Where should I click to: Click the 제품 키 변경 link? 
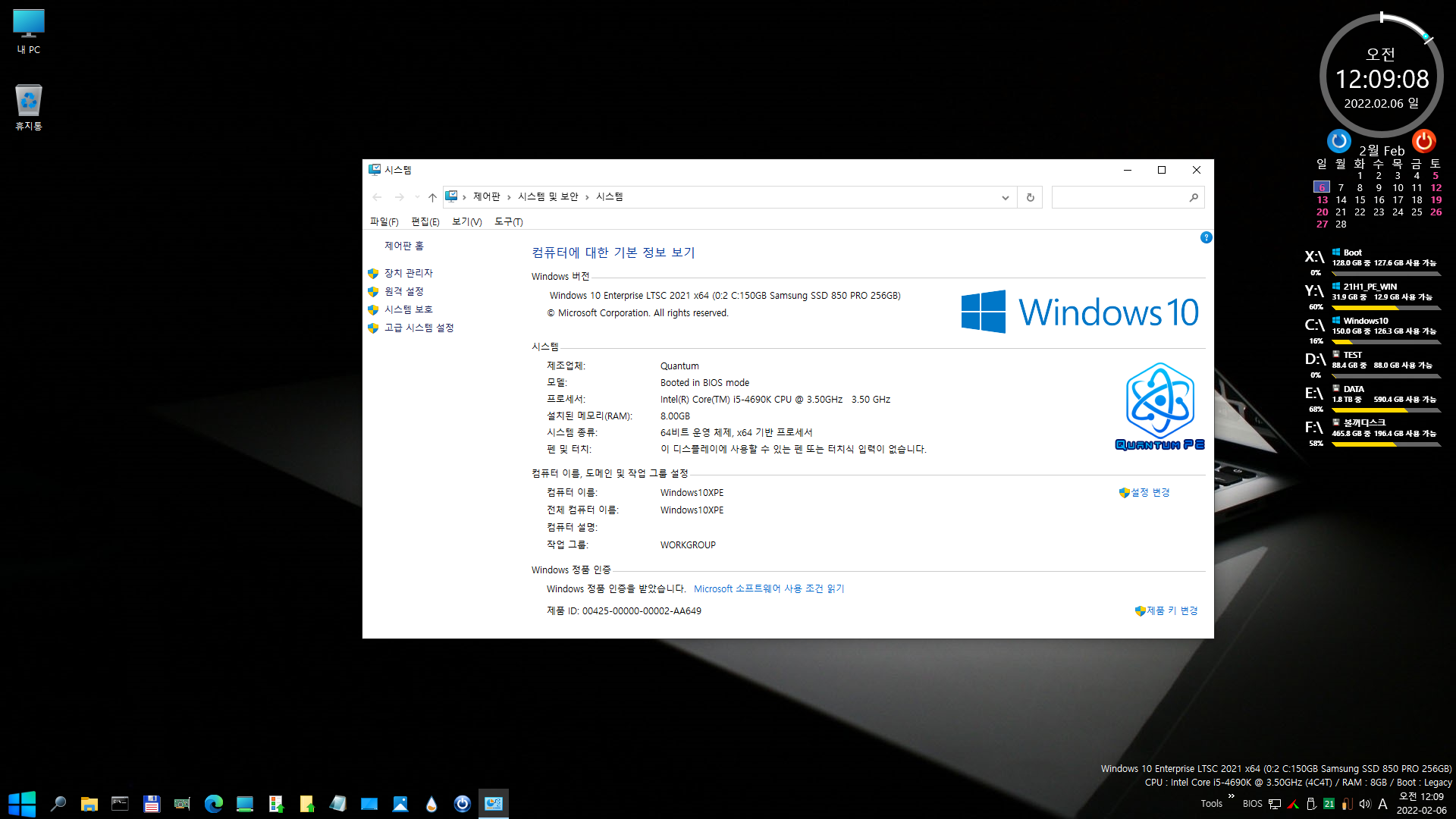[1172, 611]
